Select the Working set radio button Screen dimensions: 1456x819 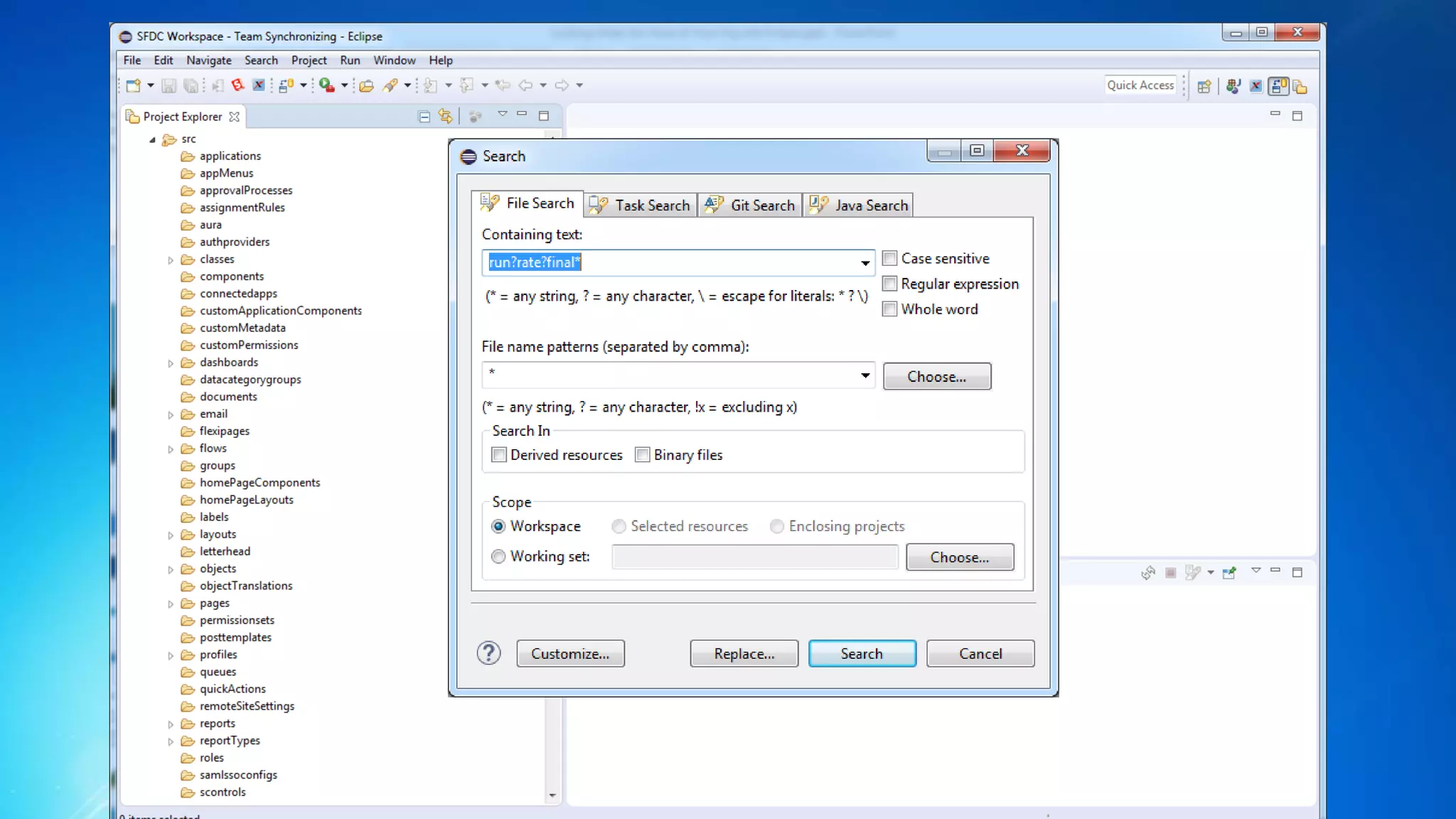pyautogui.click(x=498, y=556)
